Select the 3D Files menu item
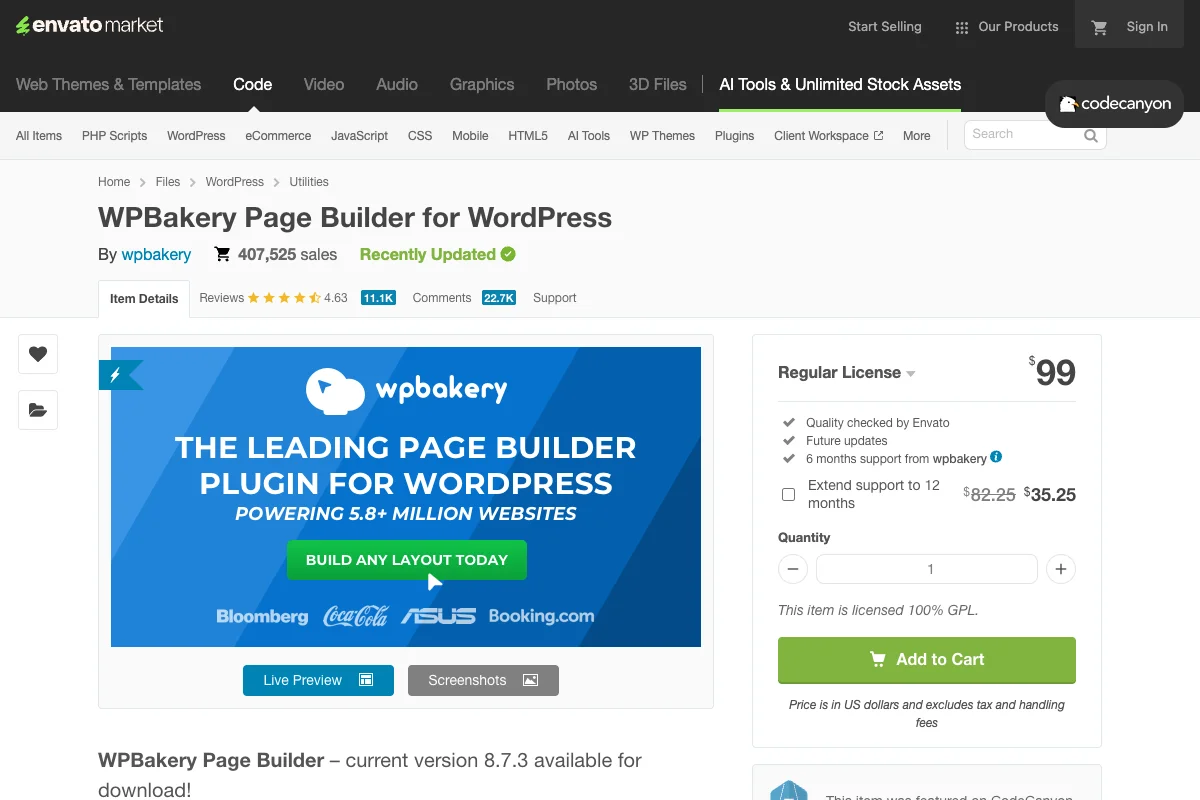The height and width of the screenshot is (800, 1200). tap(658, 85)
